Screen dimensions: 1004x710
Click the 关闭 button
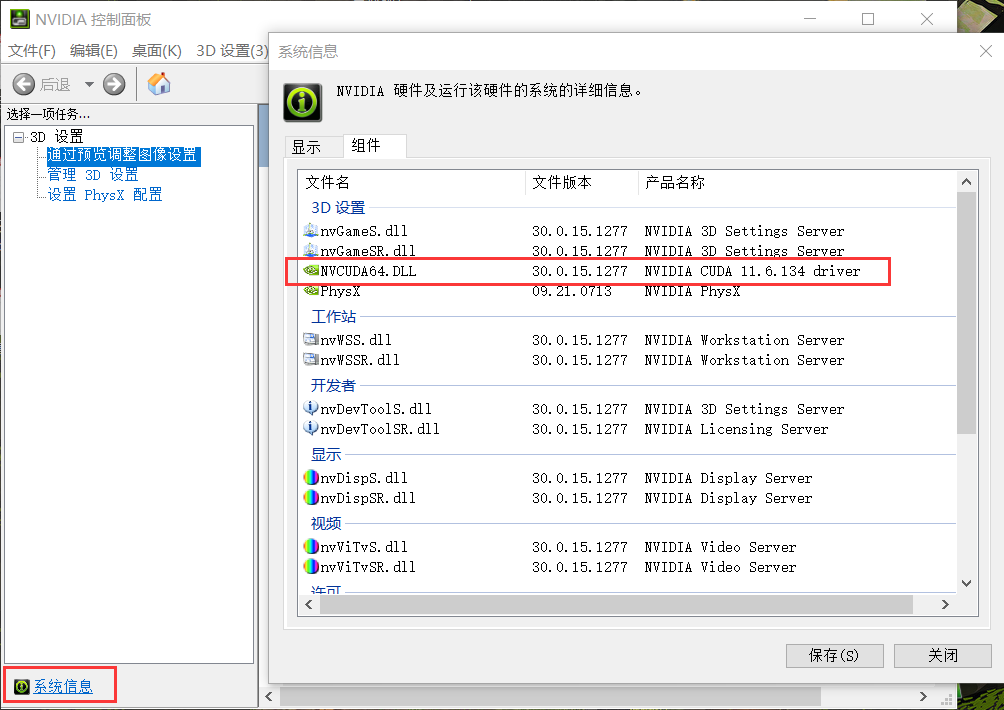click(943, 656)
